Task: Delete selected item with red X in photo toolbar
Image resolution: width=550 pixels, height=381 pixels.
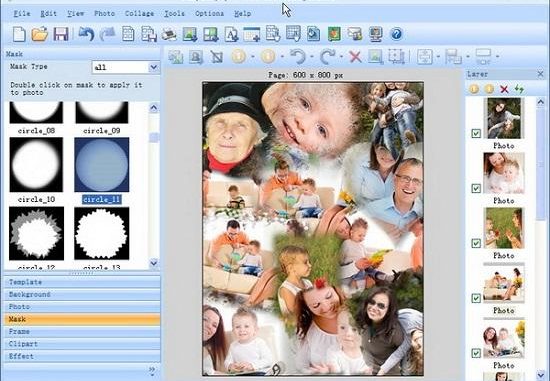Action: coord(355,56)
